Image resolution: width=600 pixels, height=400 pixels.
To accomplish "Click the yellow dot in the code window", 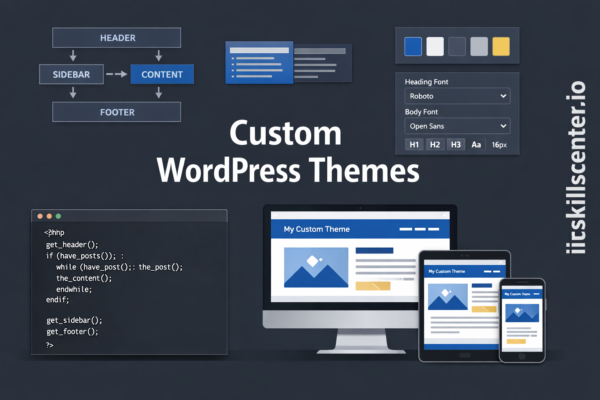I will click(x=48, y=216).
